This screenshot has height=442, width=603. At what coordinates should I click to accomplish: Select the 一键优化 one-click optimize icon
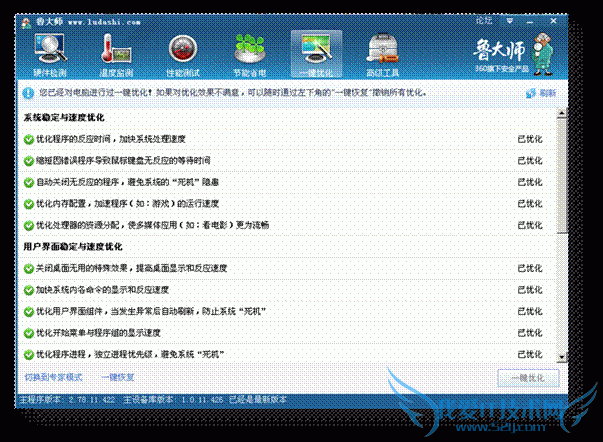tap(316, 55)
